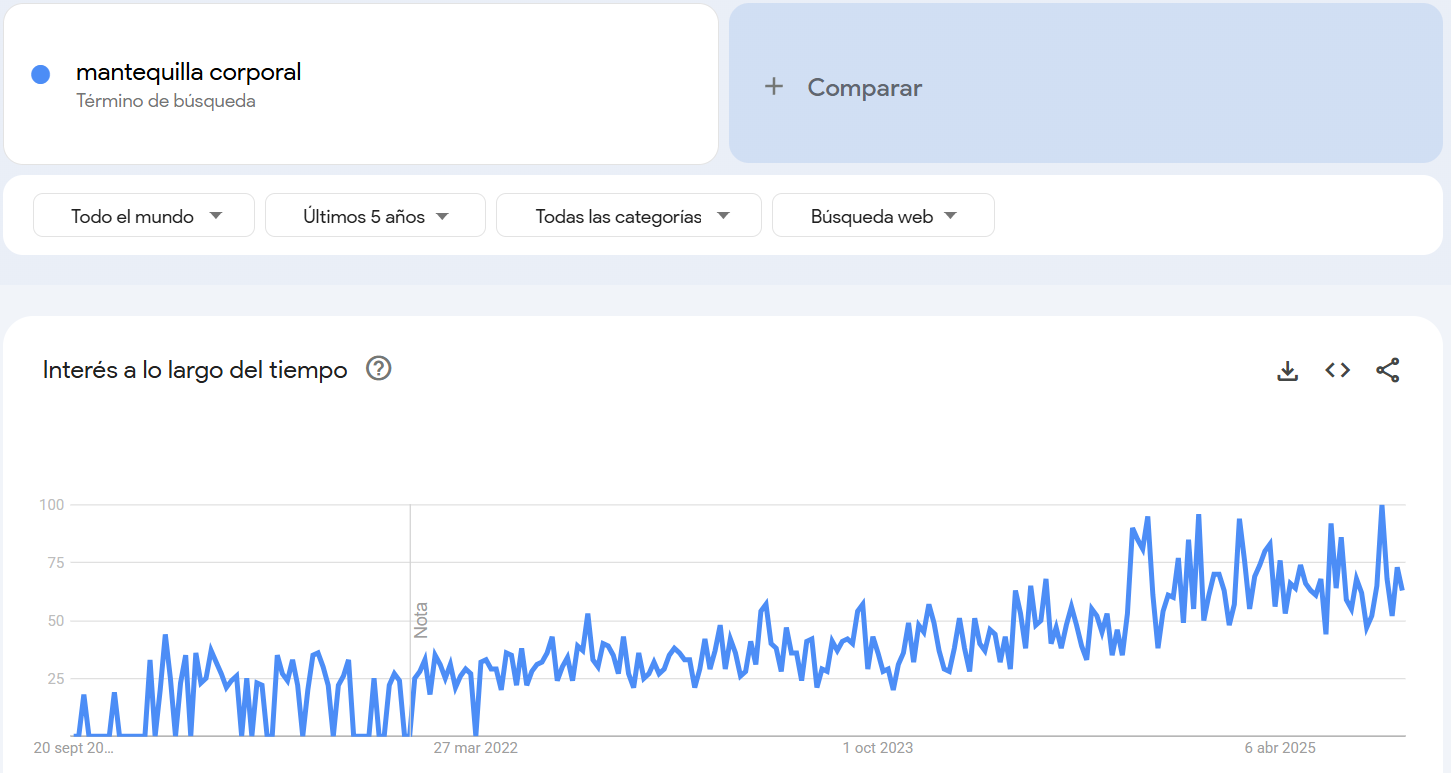Expand the Todo el mundo region dropdown
The image size is (1451, 773).
pos(144,216)
